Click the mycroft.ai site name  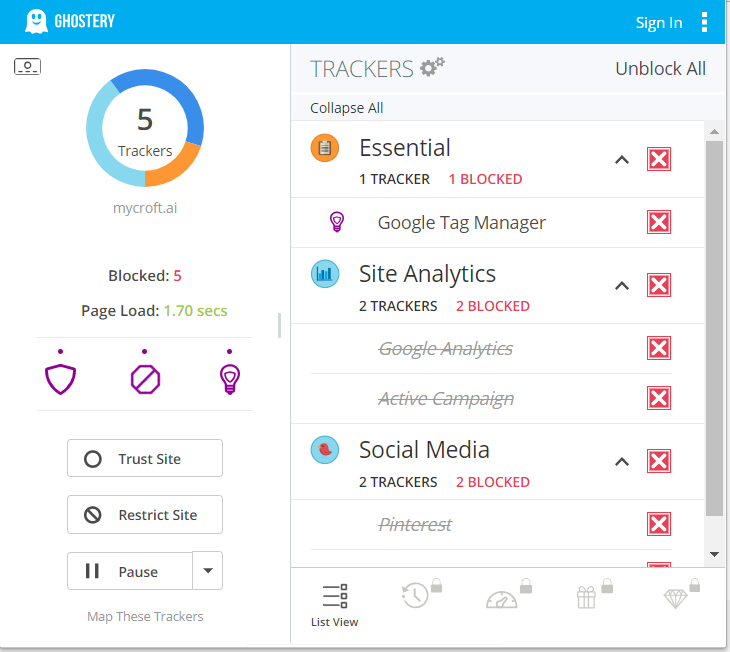click(145, 208)
